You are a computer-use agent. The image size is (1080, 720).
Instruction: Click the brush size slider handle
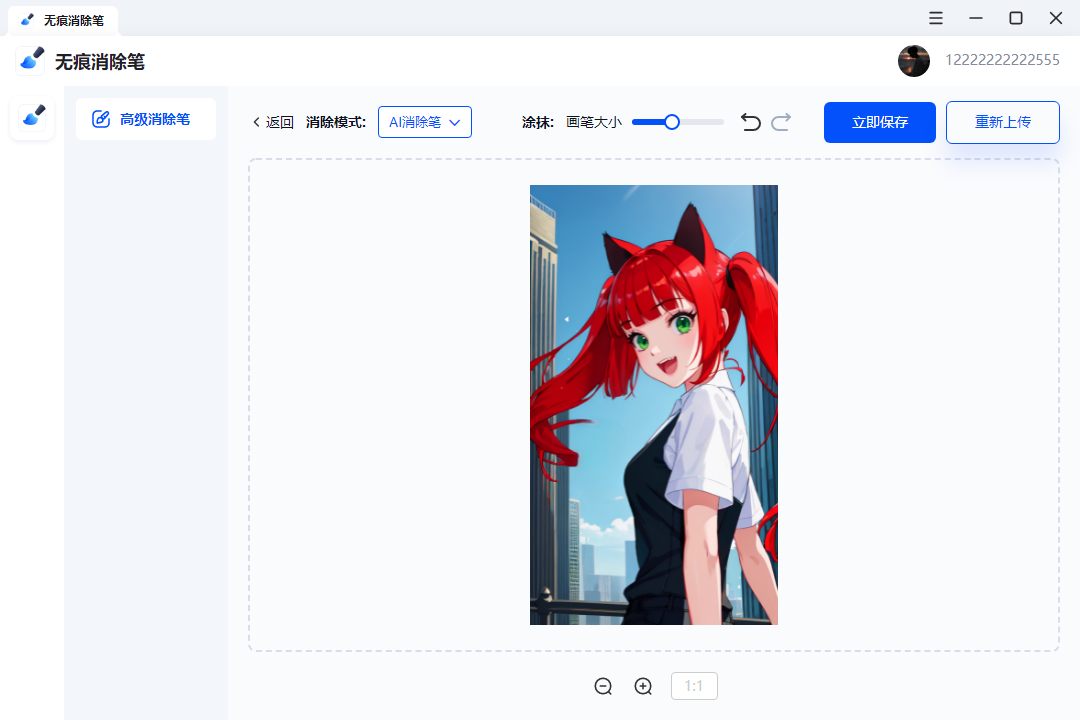coord(672,123)
